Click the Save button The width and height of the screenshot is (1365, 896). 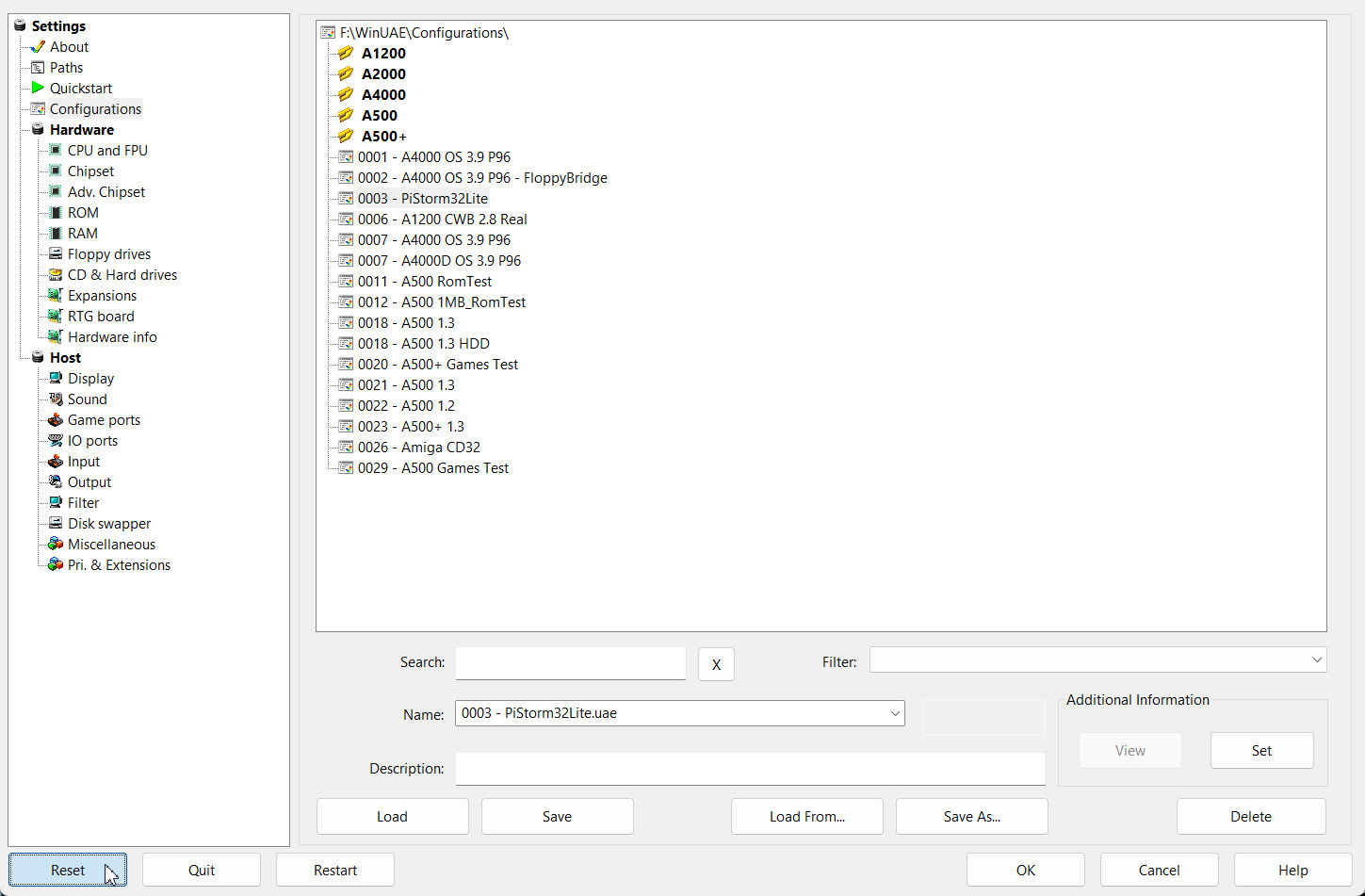557,817
